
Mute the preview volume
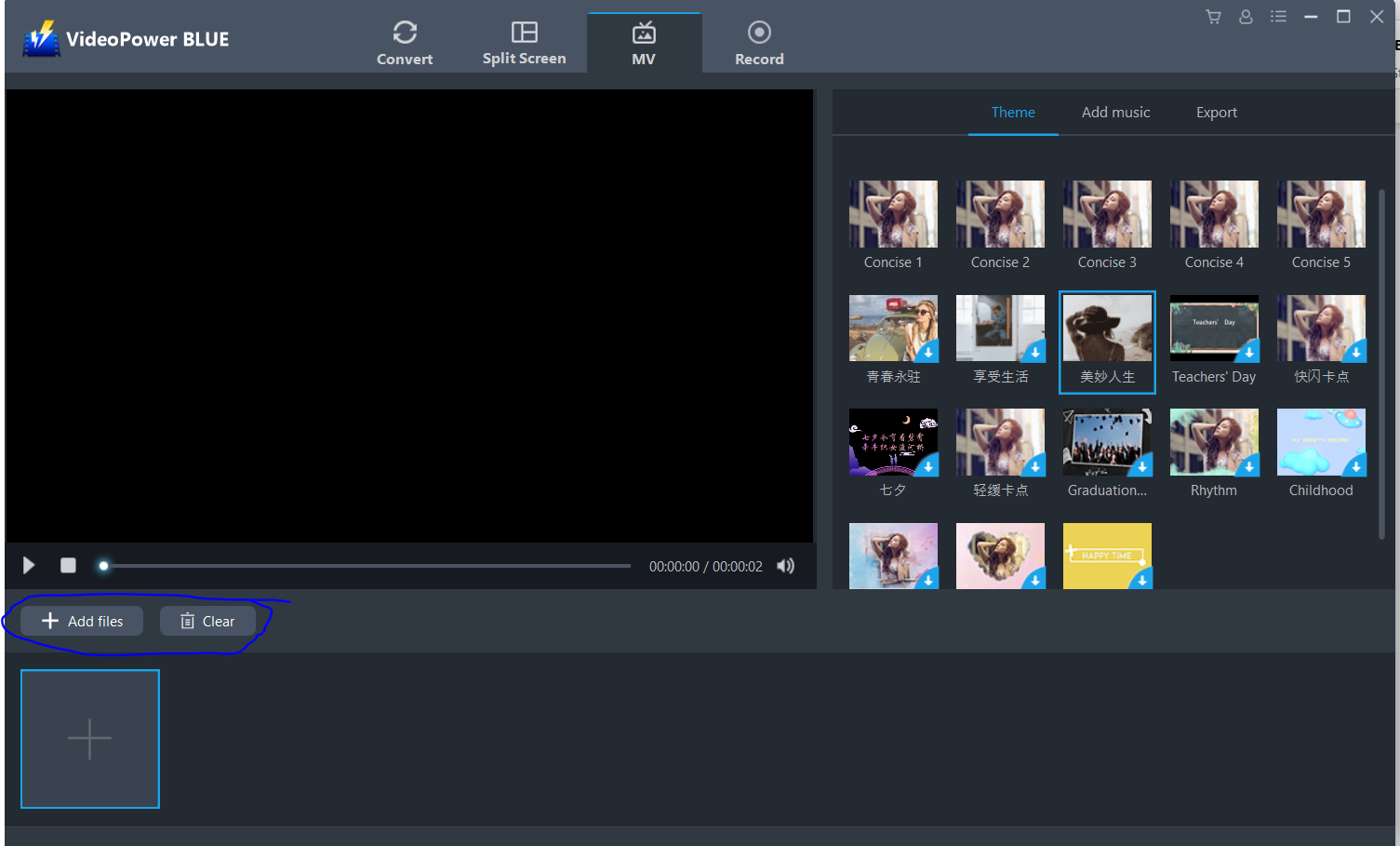[785, 565]
